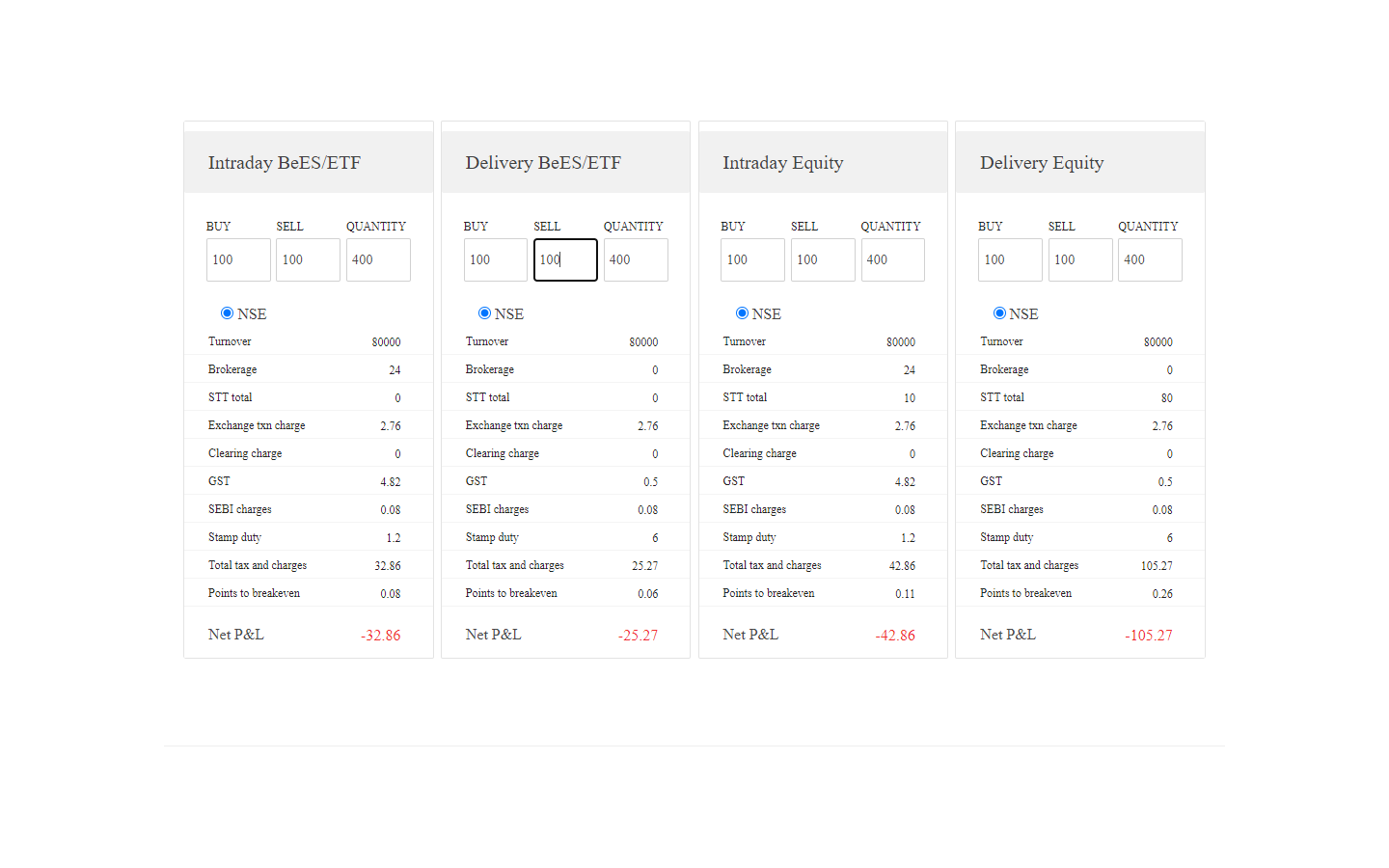
Task: Click the SELL input in Delivery Equity panel
Action: tap(1080, 259)
